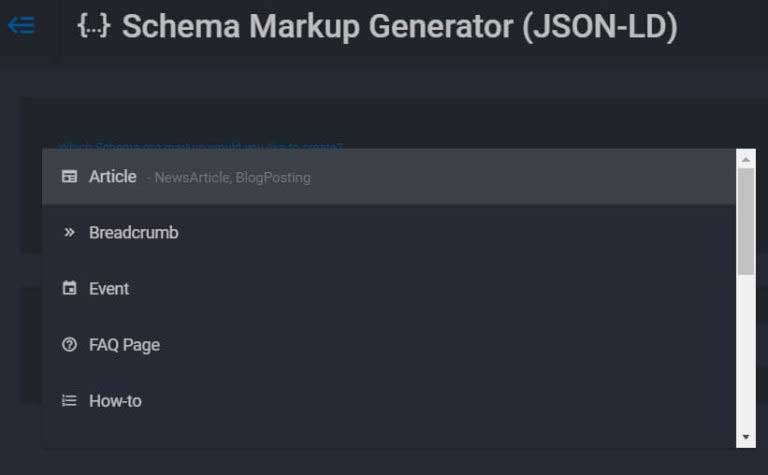
Task: Click the NewsArticle, BlogPosting subtitle text
Action: coord(233,178)
